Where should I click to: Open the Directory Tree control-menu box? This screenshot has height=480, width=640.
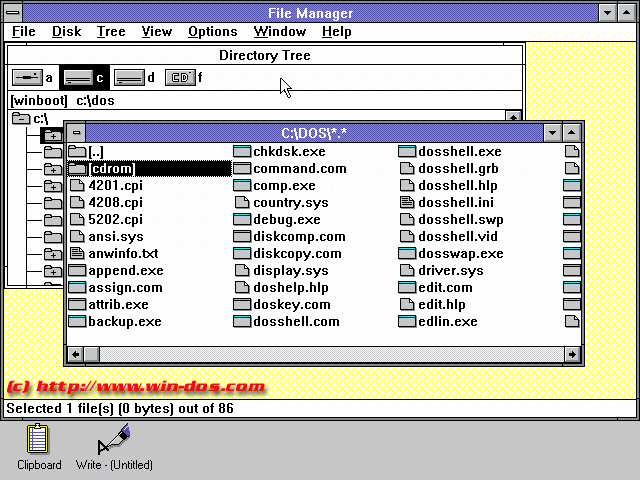click(x=14, y=55)
